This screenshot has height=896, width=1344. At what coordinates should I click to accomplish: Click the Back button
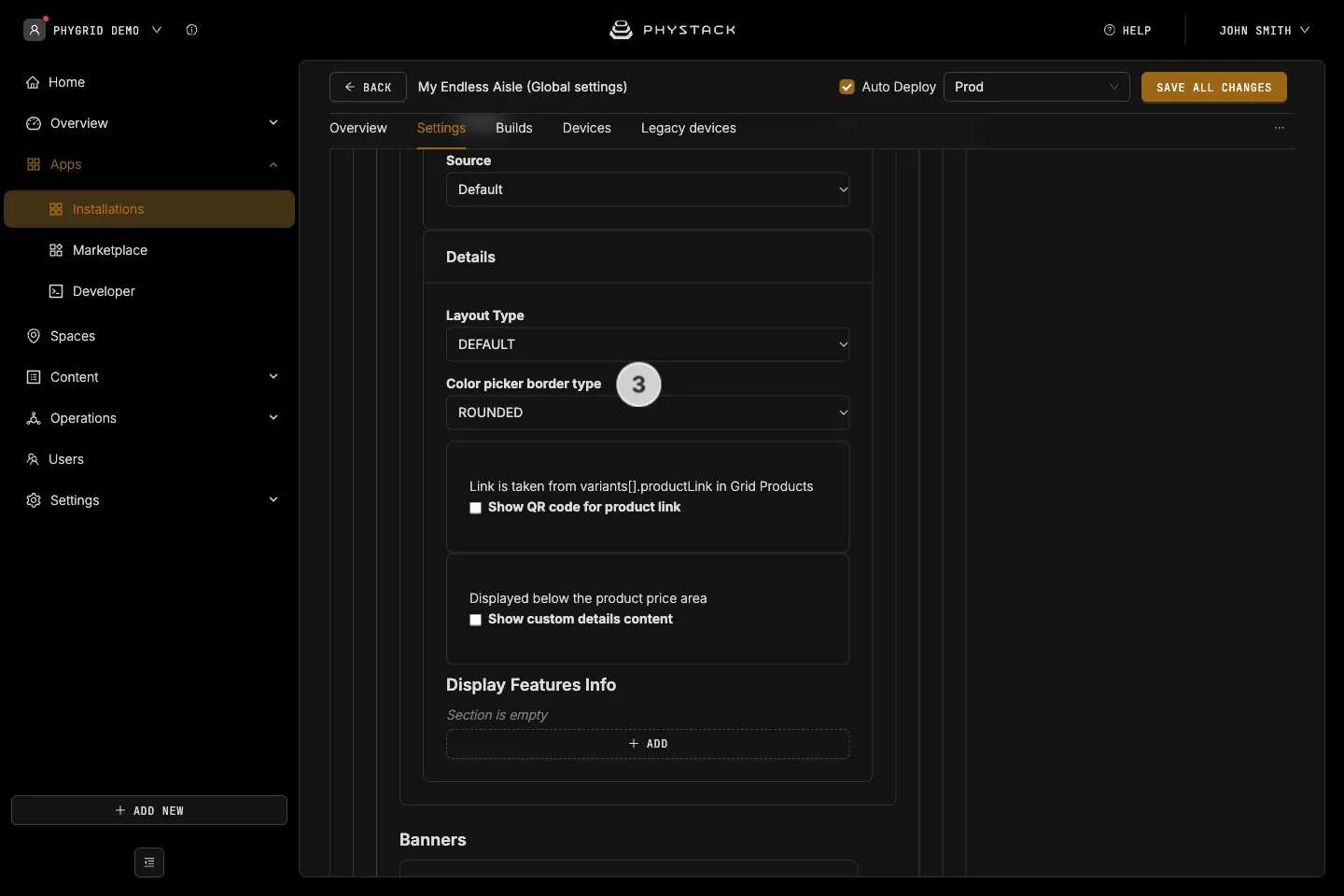(x=368, y=87)
